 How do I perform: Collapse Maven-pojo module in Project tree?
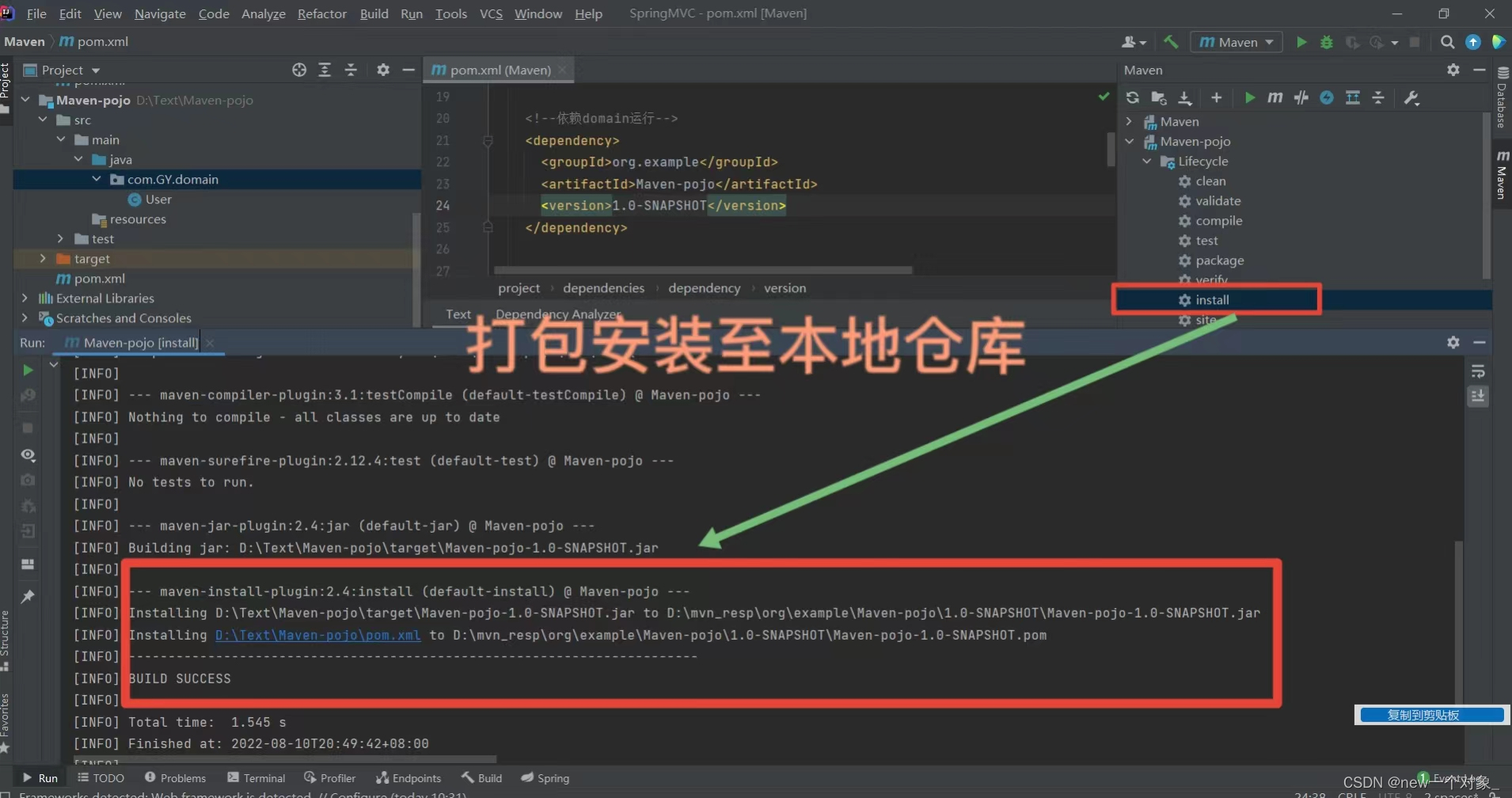pos(25,100)
